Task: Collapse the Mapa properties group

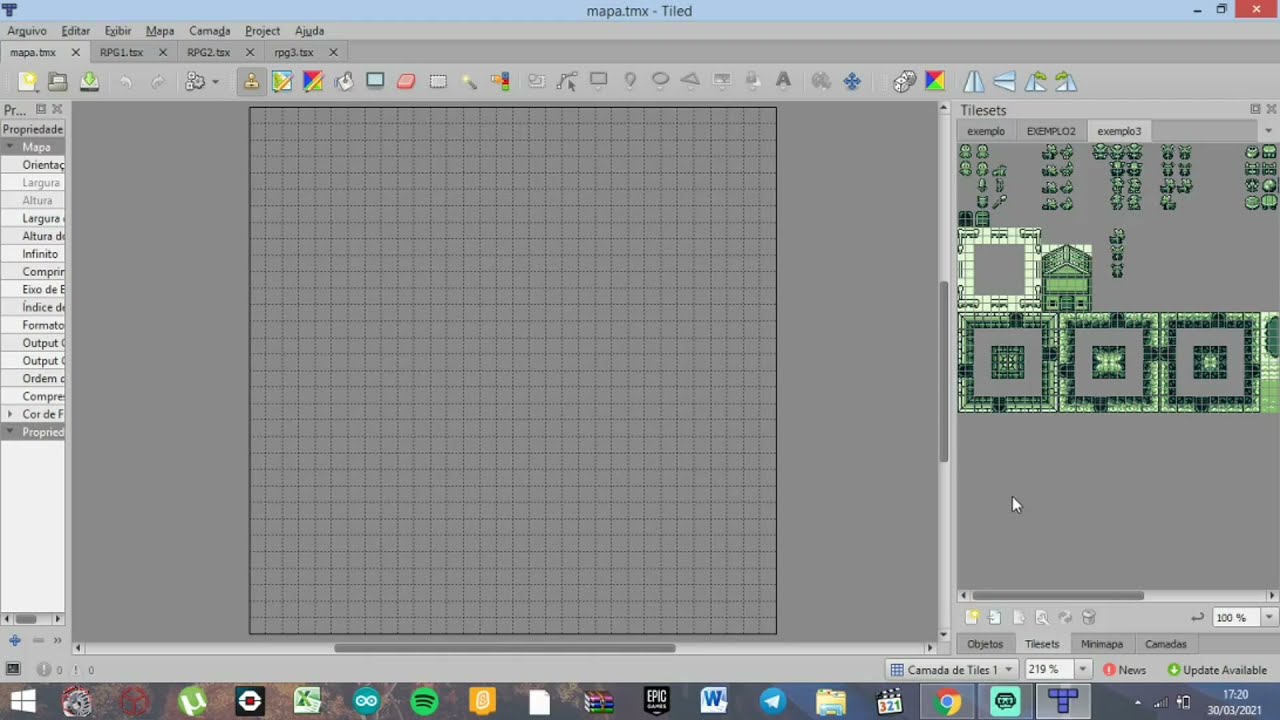Action: (9, 147)
